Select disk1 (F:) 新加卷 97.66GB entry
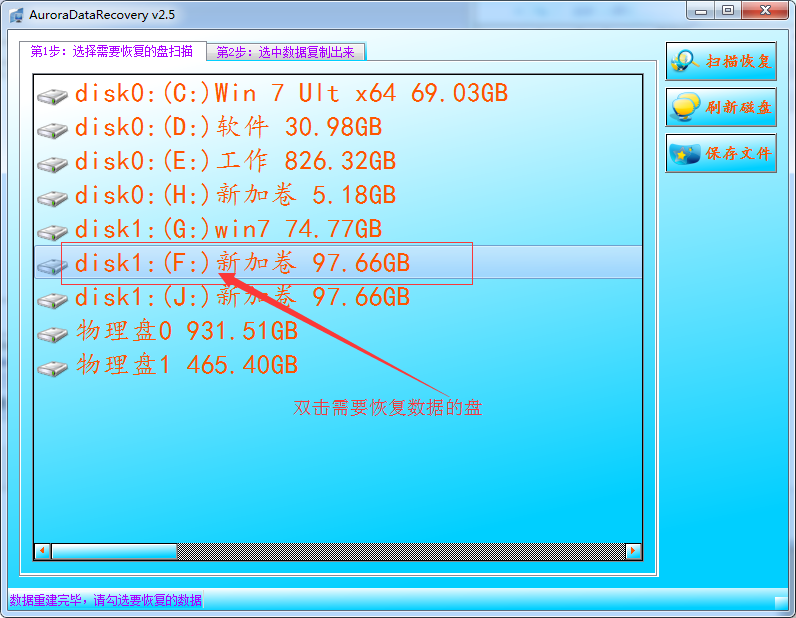The height and width of the screenshot is (618, 796). [x=242, y=263]
